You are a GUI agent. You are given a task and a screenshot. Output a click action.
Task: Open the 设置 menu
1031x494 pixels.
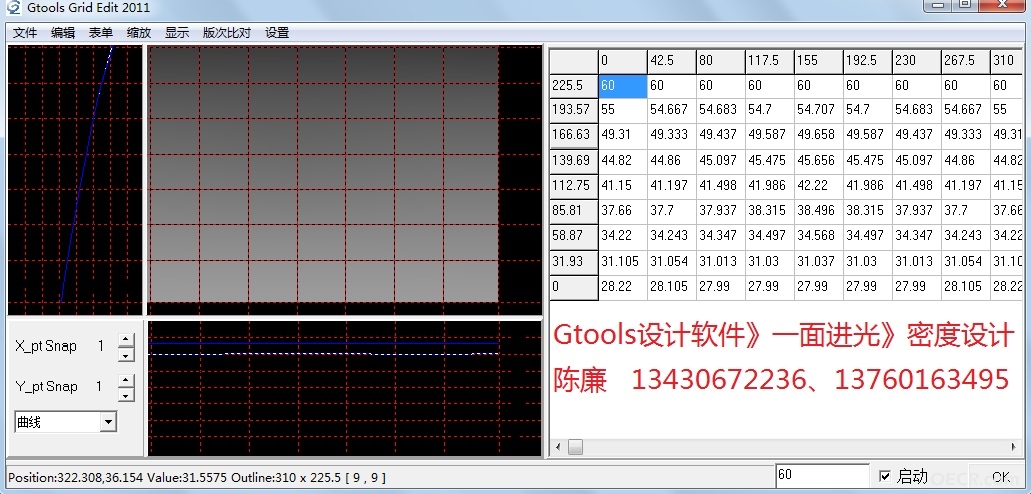pos(277,33)
